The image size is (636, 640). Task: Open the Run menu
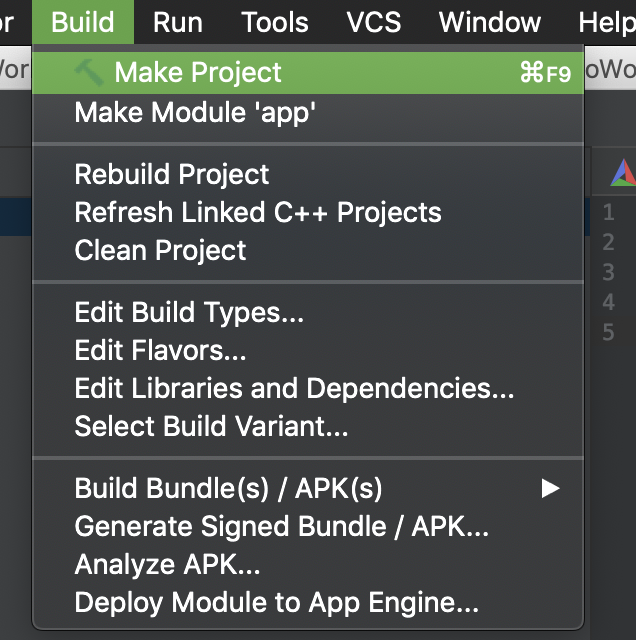(178, 22)
